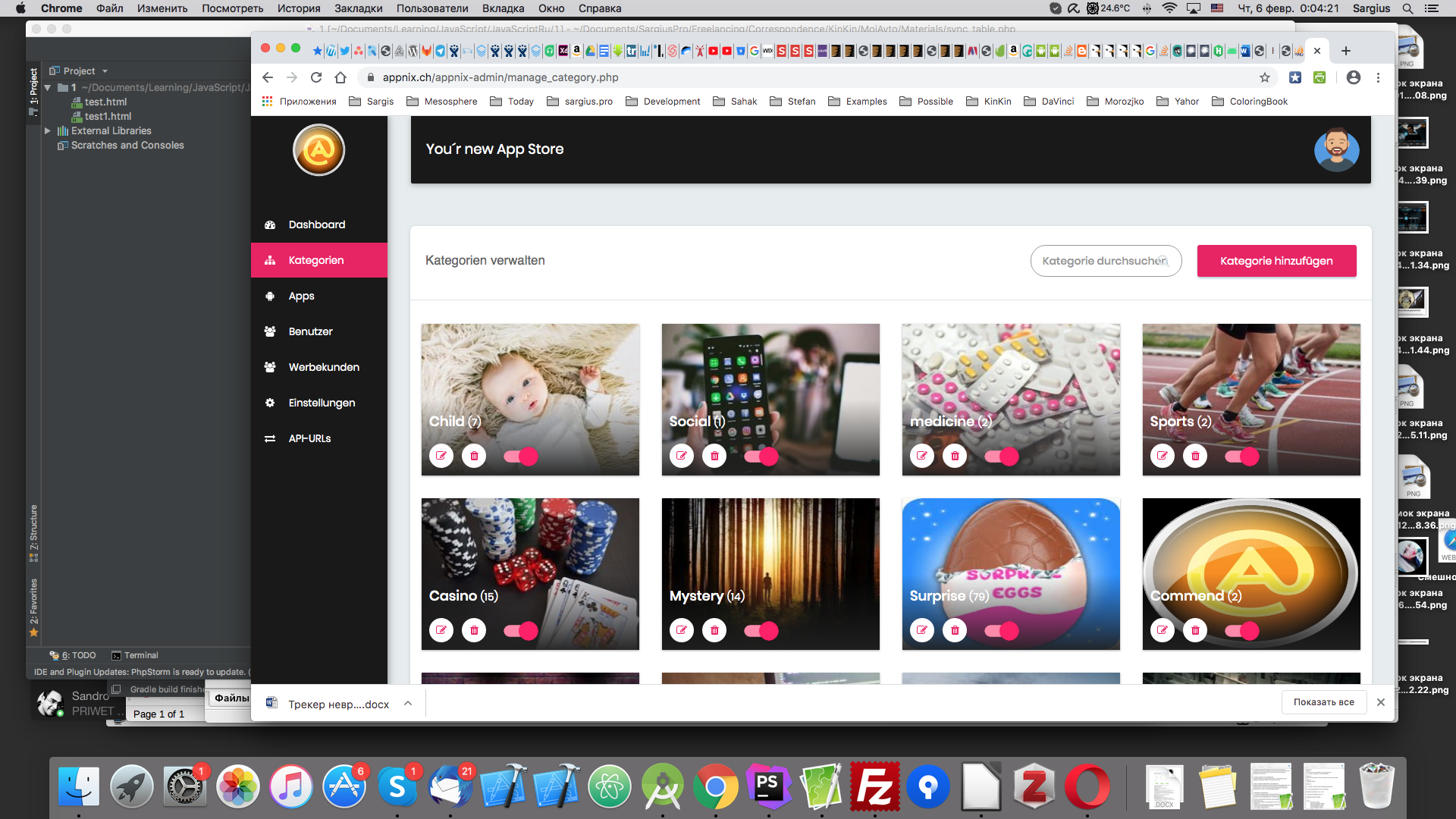Expand the External Libraries tree node
Viewport: 1456px width, 819px height.
tap(48, 130)
